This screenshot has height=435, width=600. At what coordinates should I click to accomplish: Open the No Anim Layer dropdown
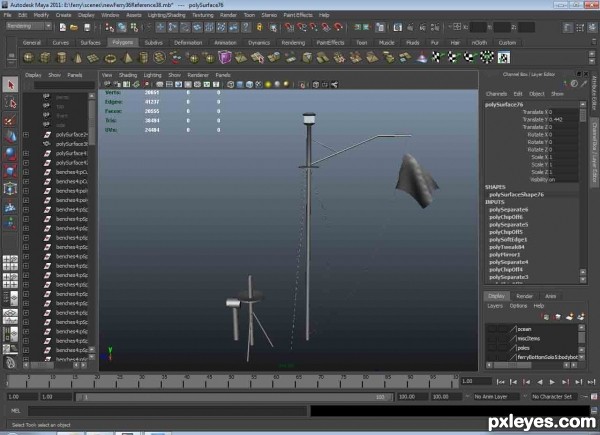[496, 397]
